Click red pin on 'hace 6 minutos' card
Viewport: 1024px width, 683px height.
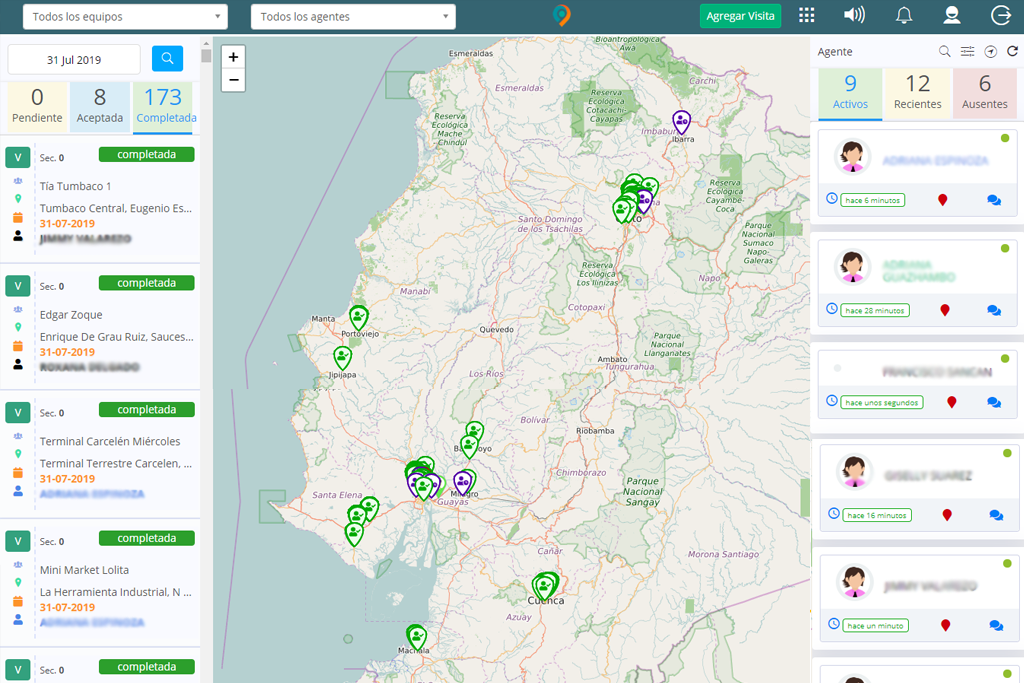point(942,200)
